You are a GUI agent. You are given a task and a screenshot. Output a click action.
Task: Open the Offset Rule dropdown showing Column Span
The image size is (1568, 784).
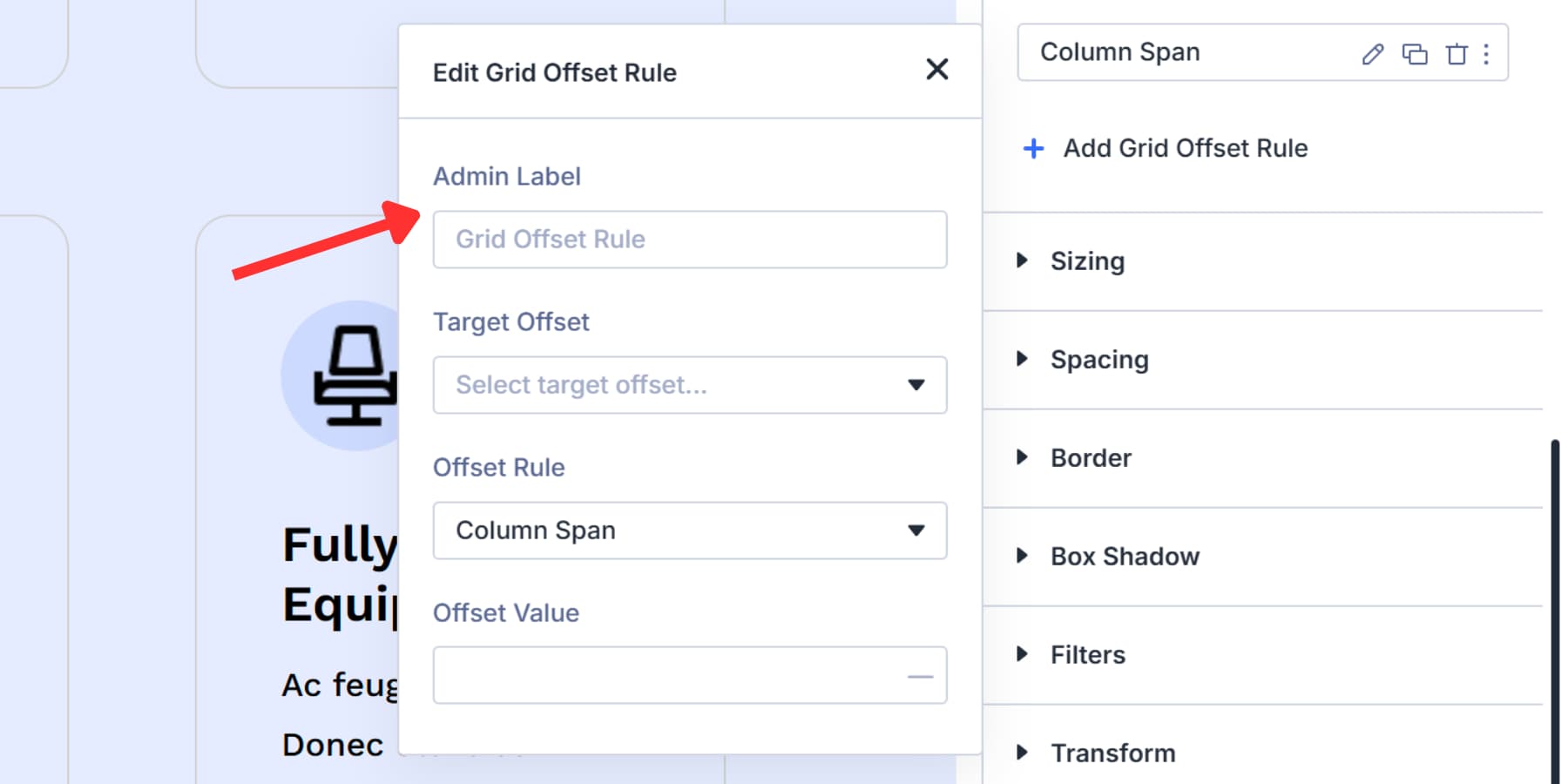pyautogui.click(x=689, y=531)
